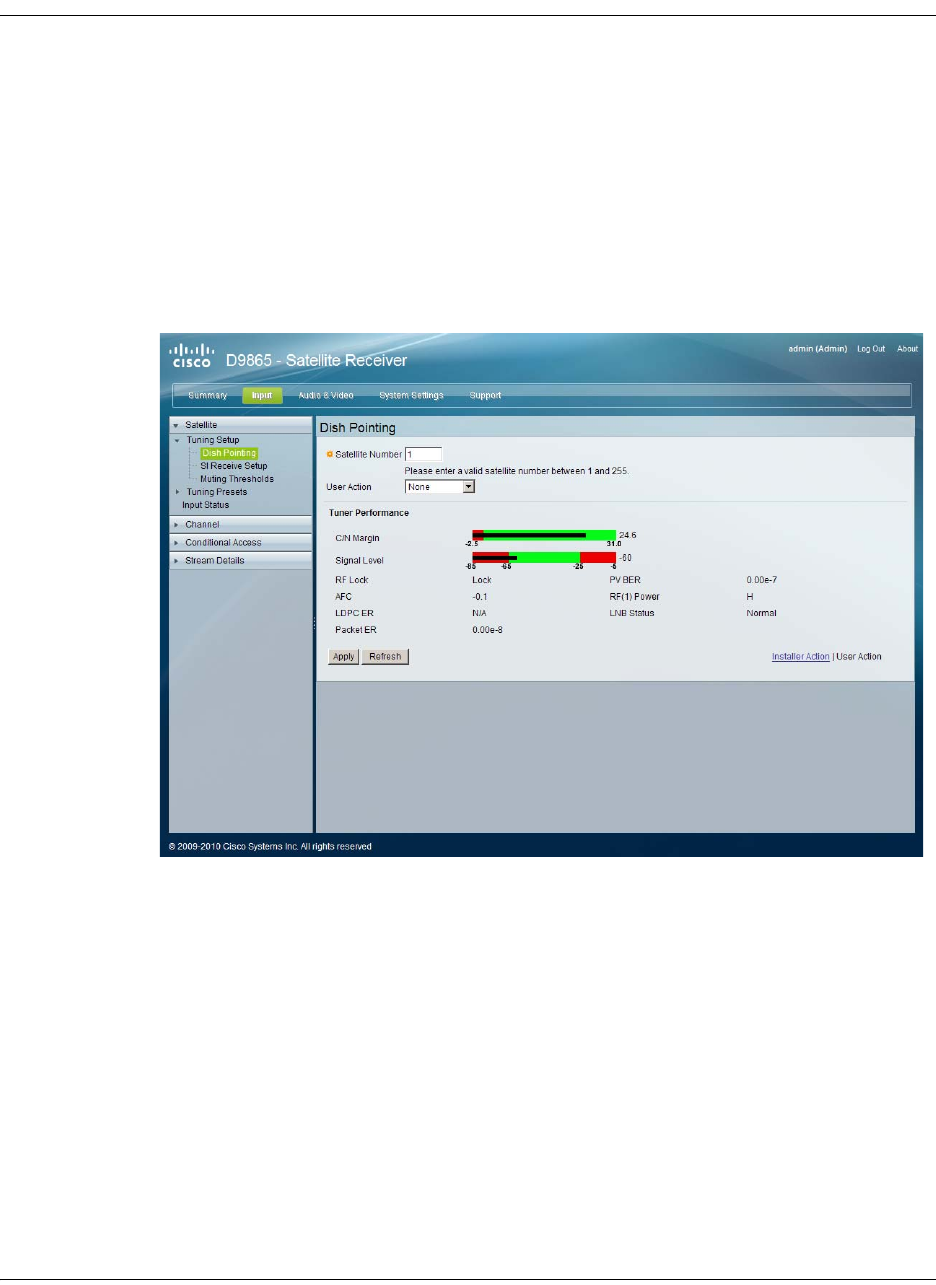Click the sidebar splitter handle

pyautogui.click(x=315, y=625)
